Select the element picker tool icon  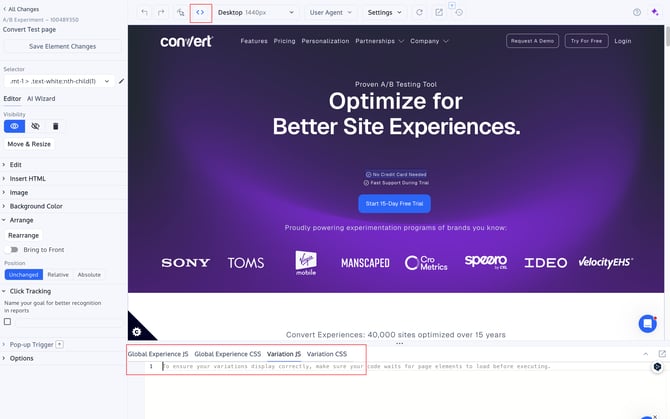[x=180, y=12]
